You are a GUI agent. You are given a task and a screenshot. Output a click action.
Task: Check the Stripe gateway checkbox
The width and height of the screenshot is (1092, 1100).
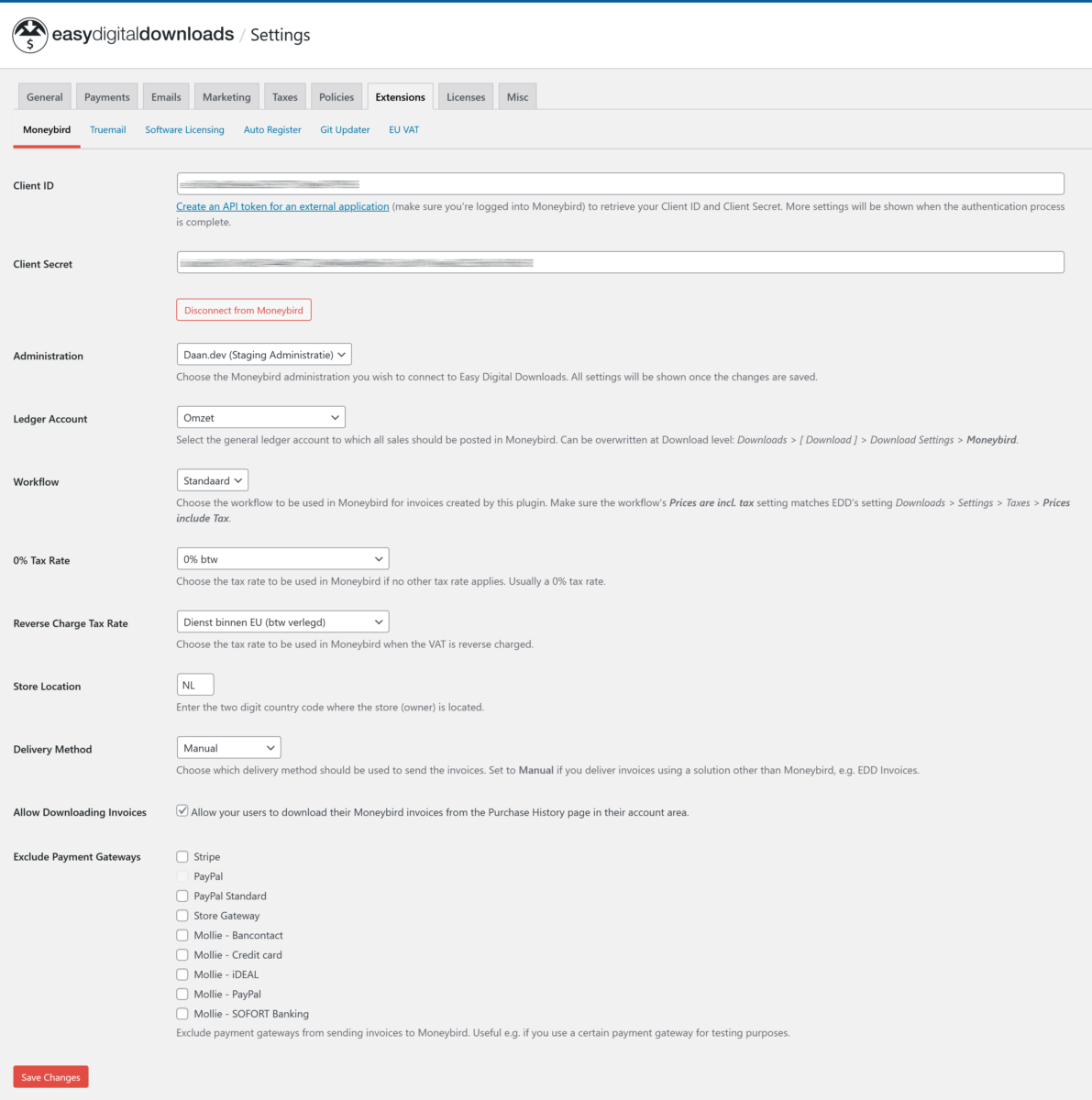182,857
